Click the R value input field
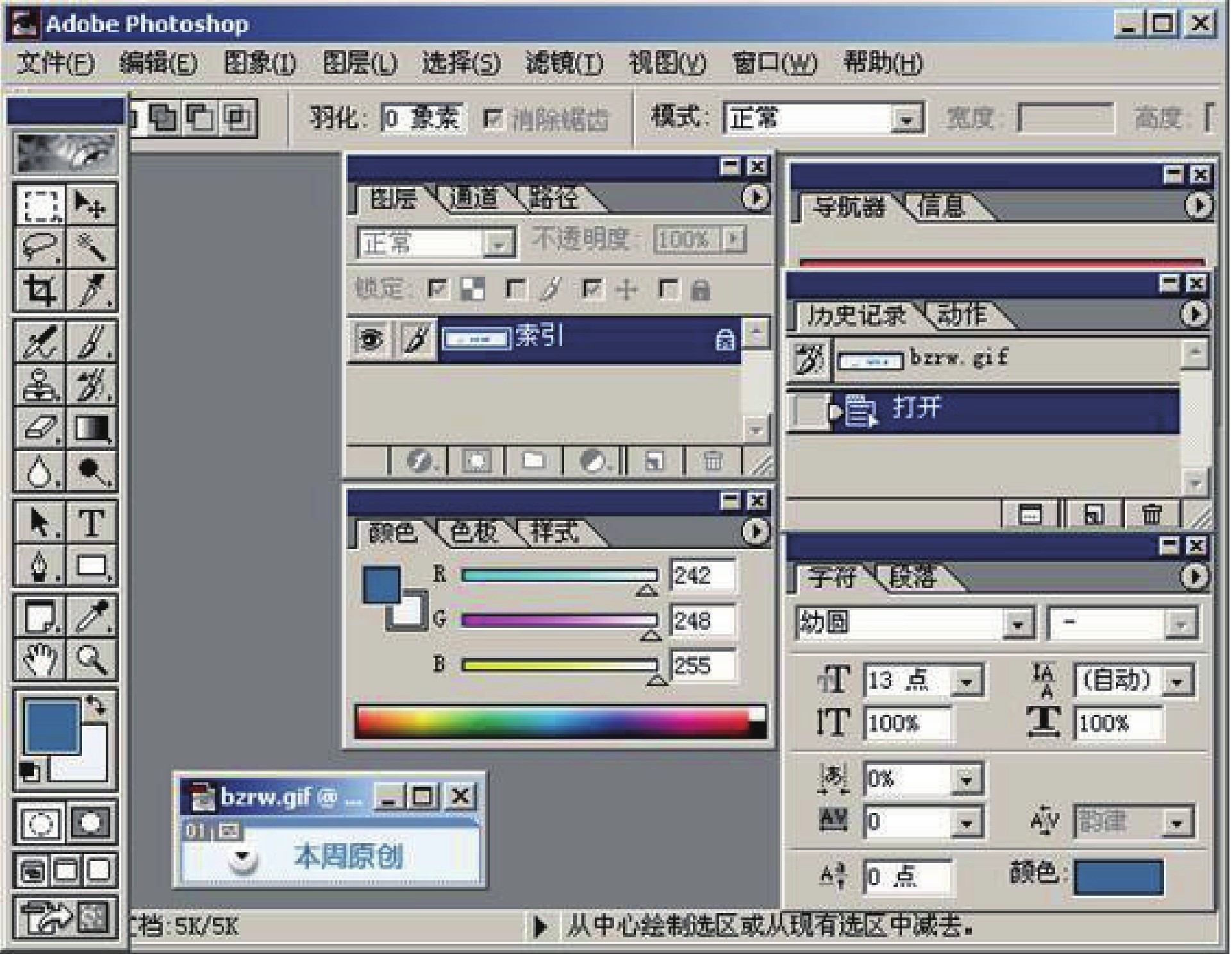 coord(702,576)
